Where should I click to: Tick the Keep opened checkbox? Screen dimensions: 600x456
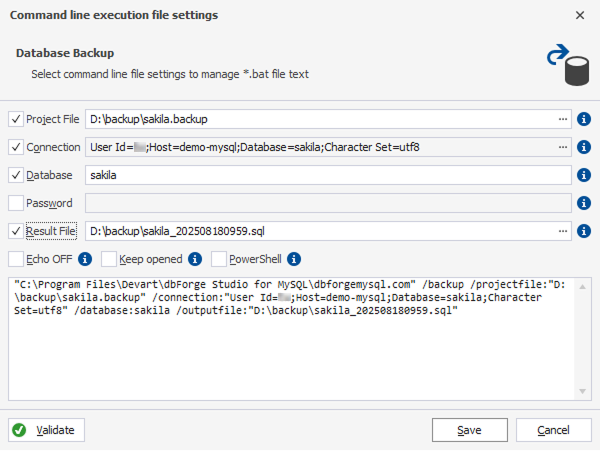110,260
